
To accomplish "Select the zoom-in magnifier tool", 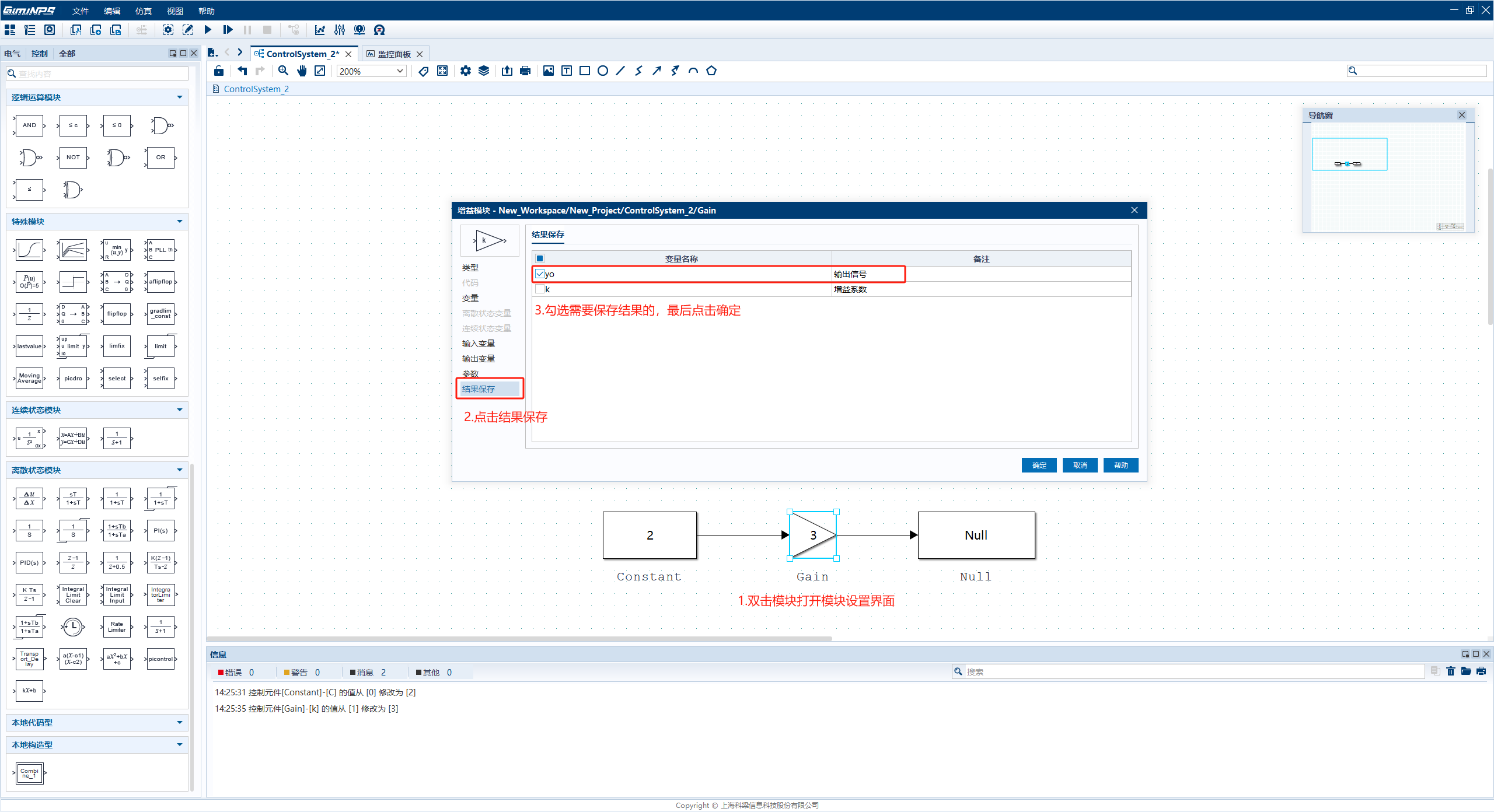I will click(x=283, y=71).
